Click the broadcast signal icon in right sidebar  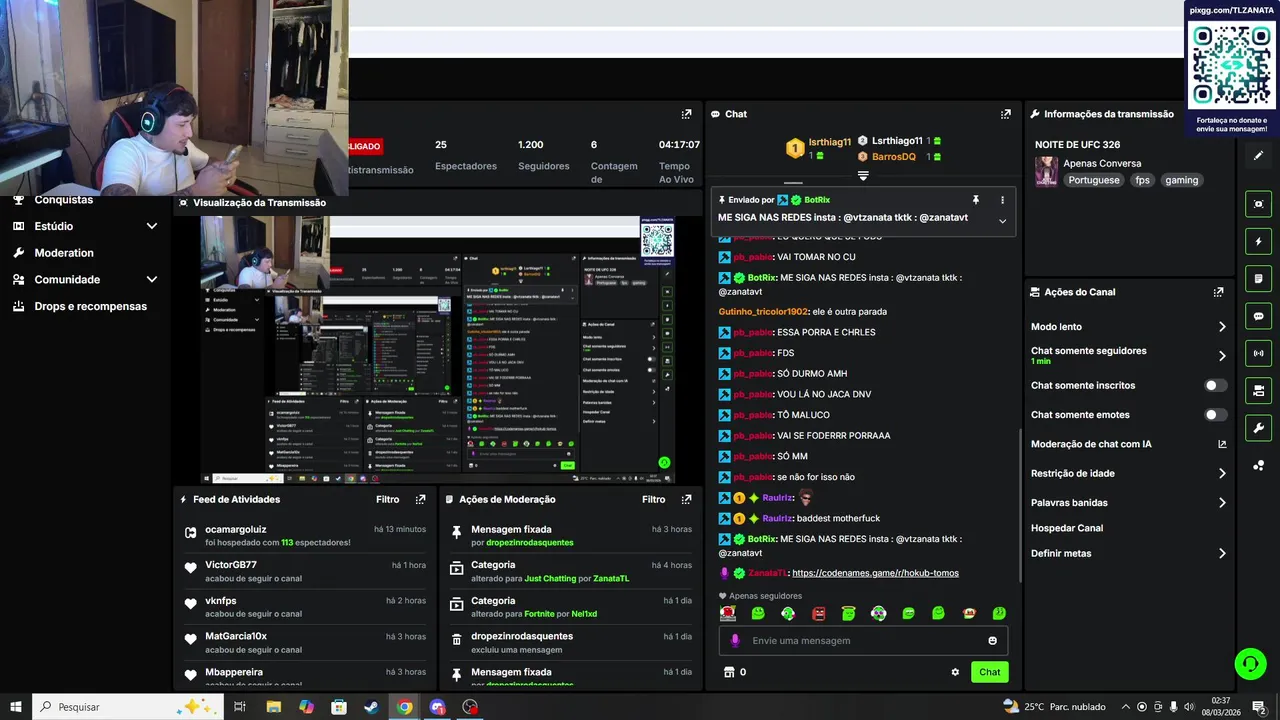1258,353
